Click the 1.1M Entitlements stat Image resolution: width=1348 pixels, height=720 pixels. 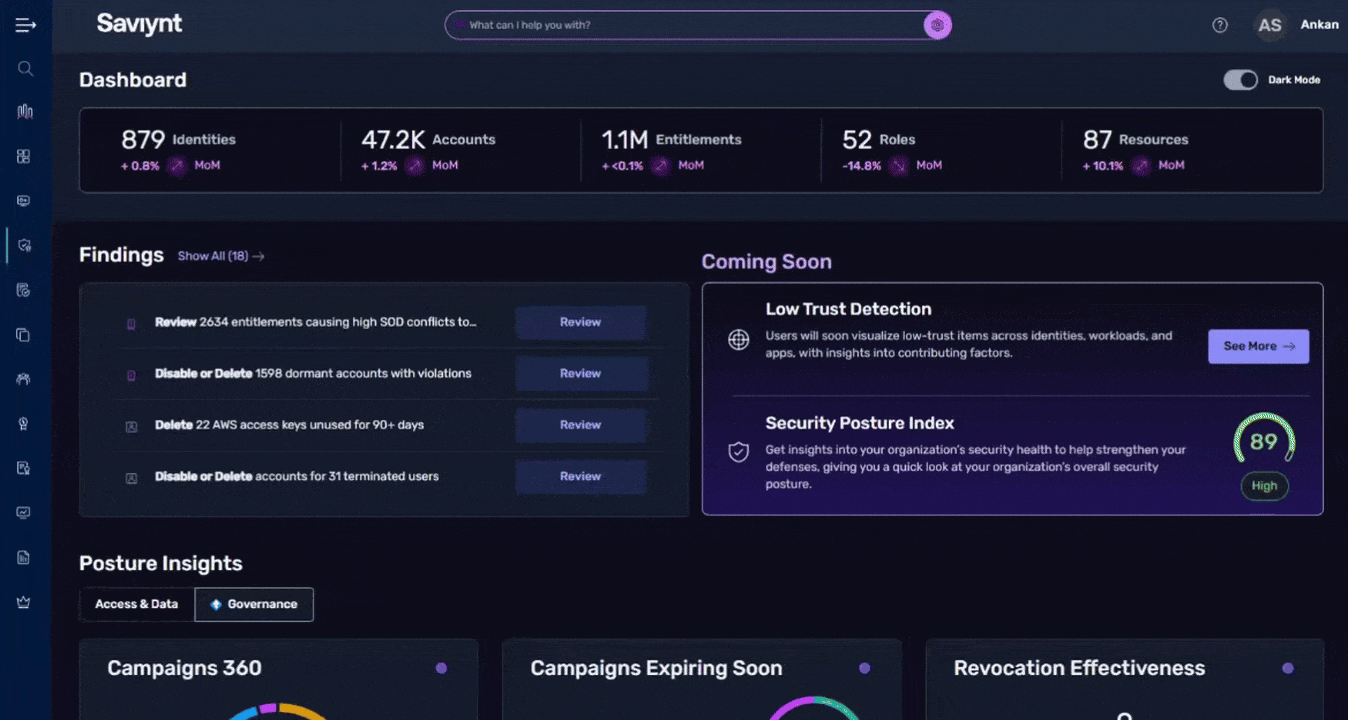pos(671,140)
